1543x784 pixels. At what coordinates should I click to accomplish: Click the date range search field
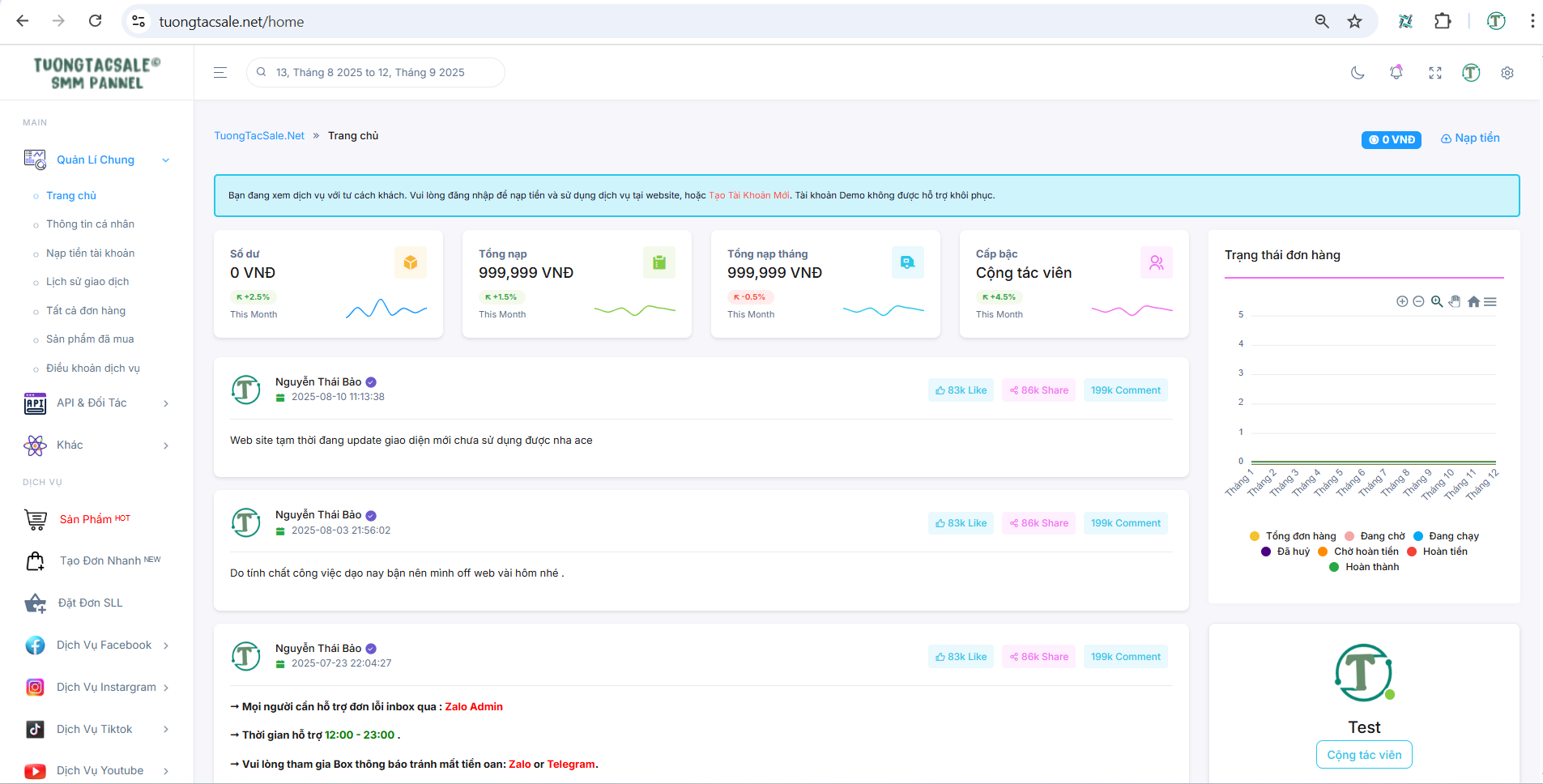pos(376,73)
